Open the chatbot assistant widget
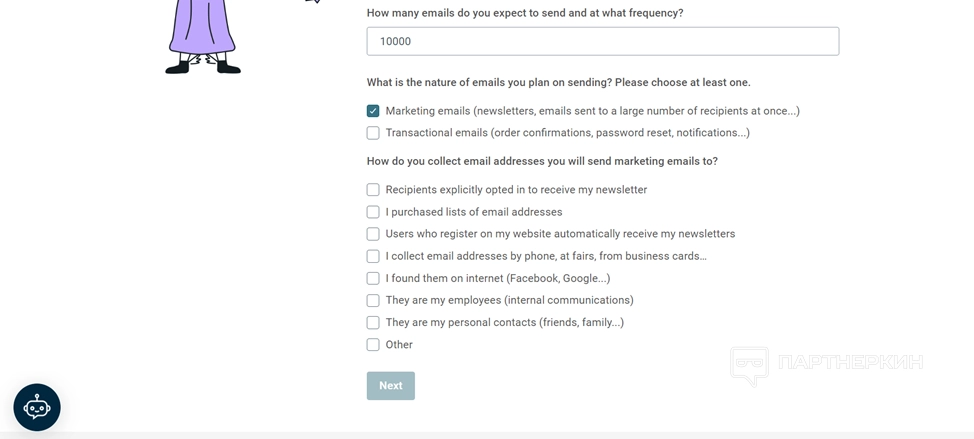974x439 pixels. pyautogui.click(x=37, y=407)
